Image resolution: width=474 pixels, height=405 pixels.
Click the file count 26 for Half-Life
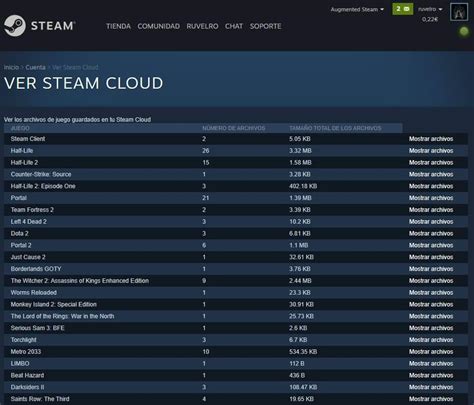coord(206,151)
